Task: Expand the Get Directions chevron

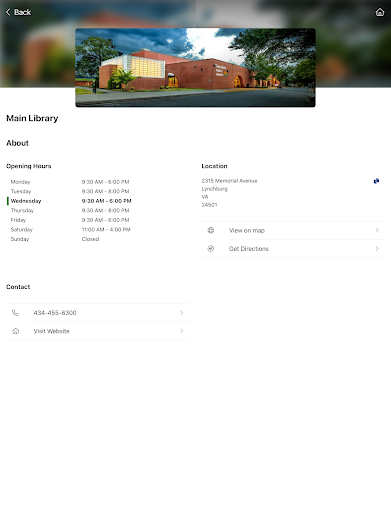Action: pos(377,249)
